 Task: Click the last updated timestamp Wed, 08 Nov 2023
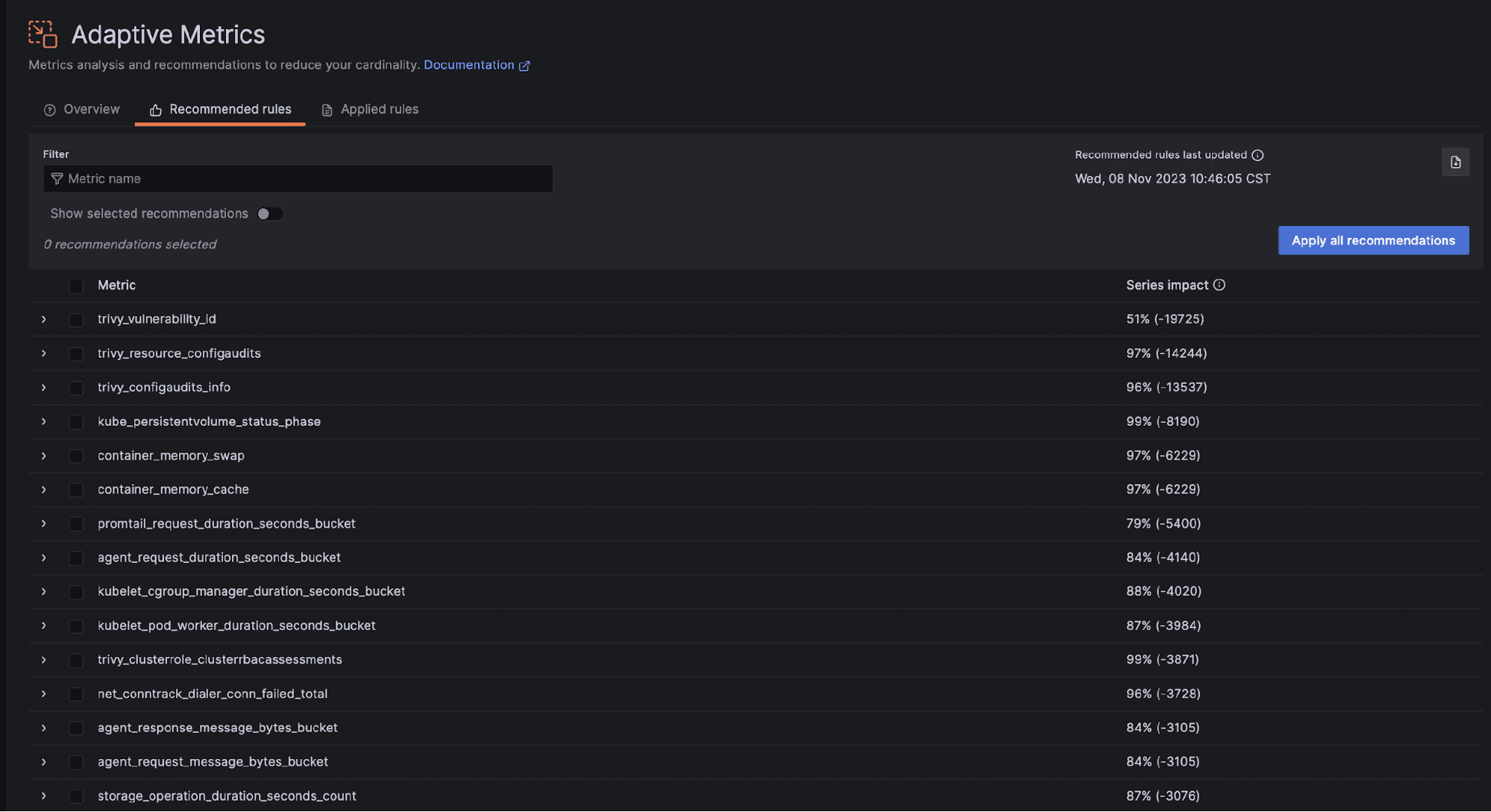(1173, 179)
